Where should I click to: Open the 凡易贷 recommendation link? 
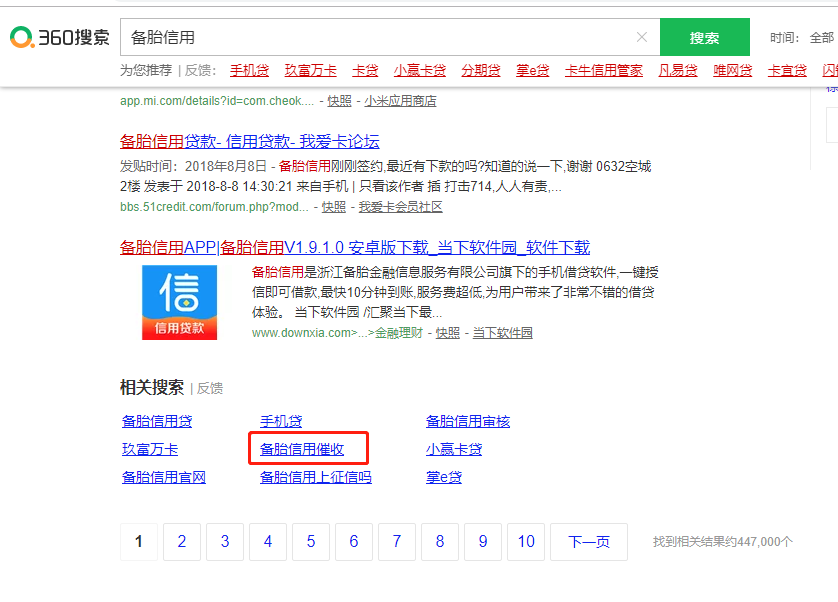678,70
